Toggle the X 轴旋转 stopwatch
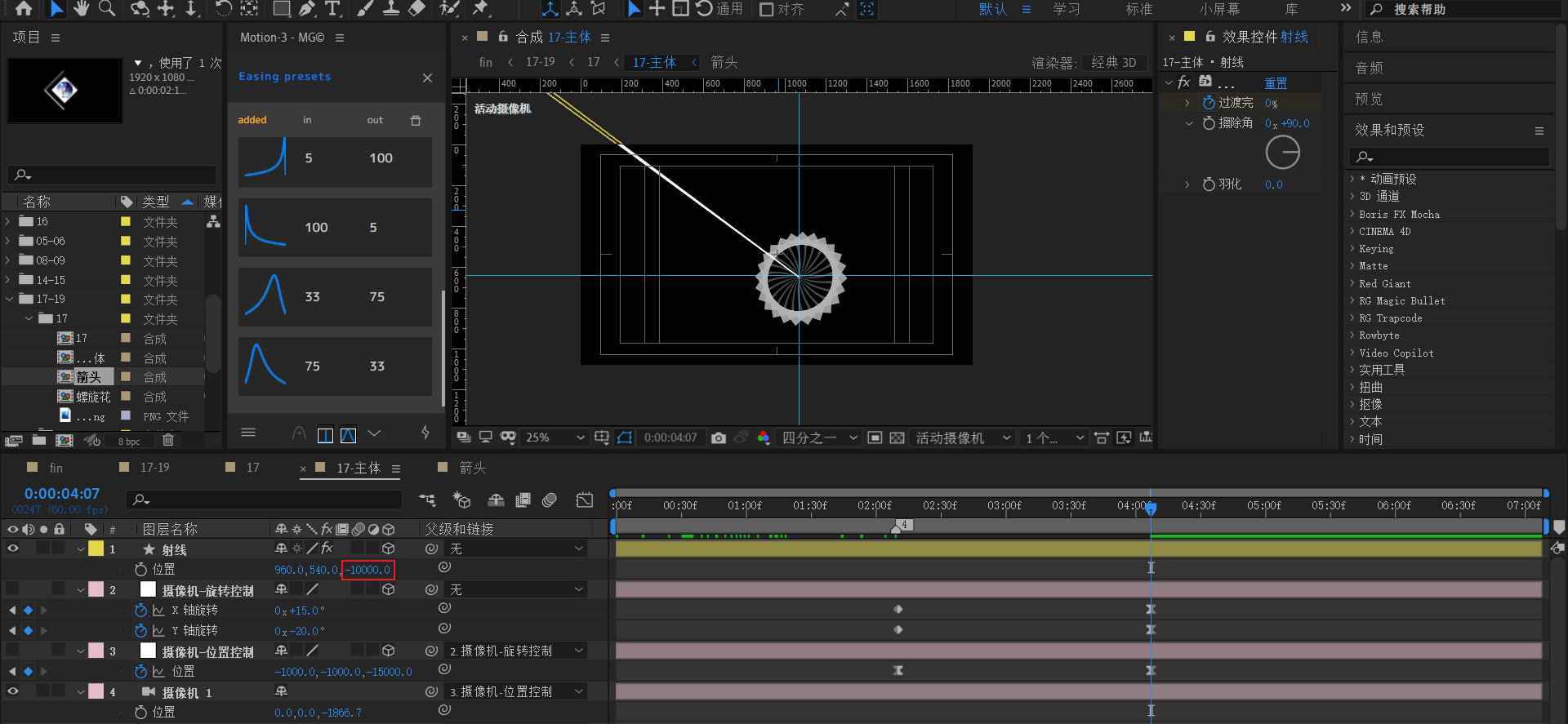Screen dimensions: 1568x724 (x=140, y=610)
